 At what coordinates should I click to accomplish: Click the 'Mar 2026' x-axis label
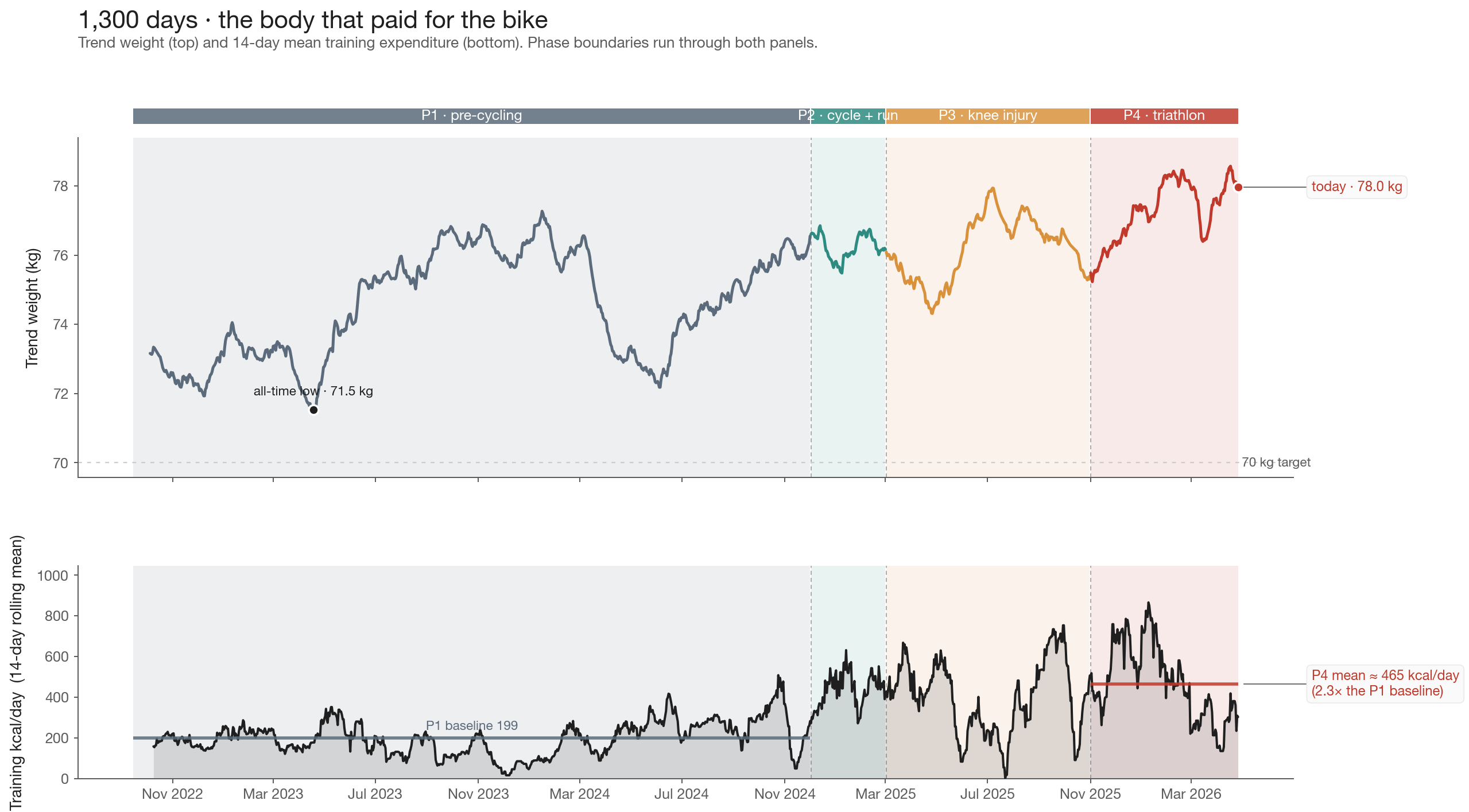click(x=1191, y=794)
